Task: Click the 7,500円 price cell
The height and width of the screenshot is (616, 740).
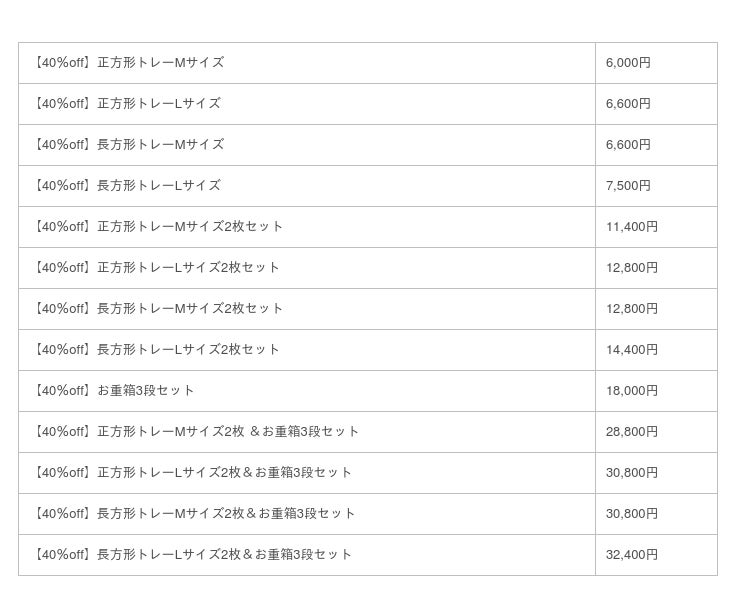Action: point(656,186)
